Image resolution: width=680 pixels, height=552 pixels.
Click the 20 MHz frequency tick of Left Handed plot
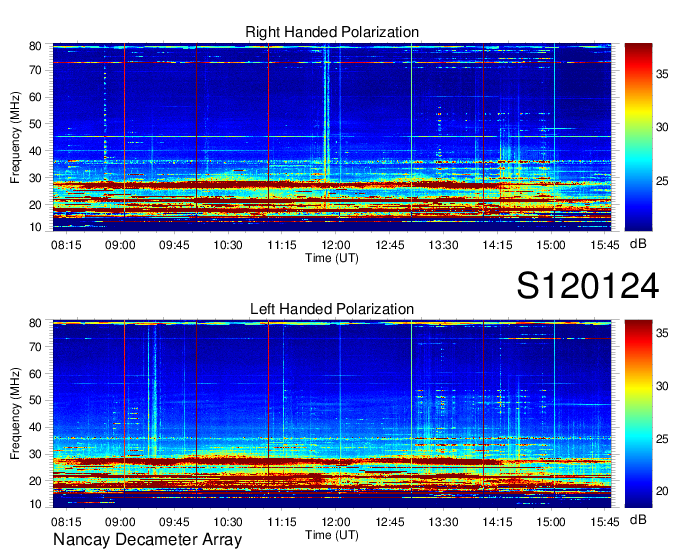(35, 481)
